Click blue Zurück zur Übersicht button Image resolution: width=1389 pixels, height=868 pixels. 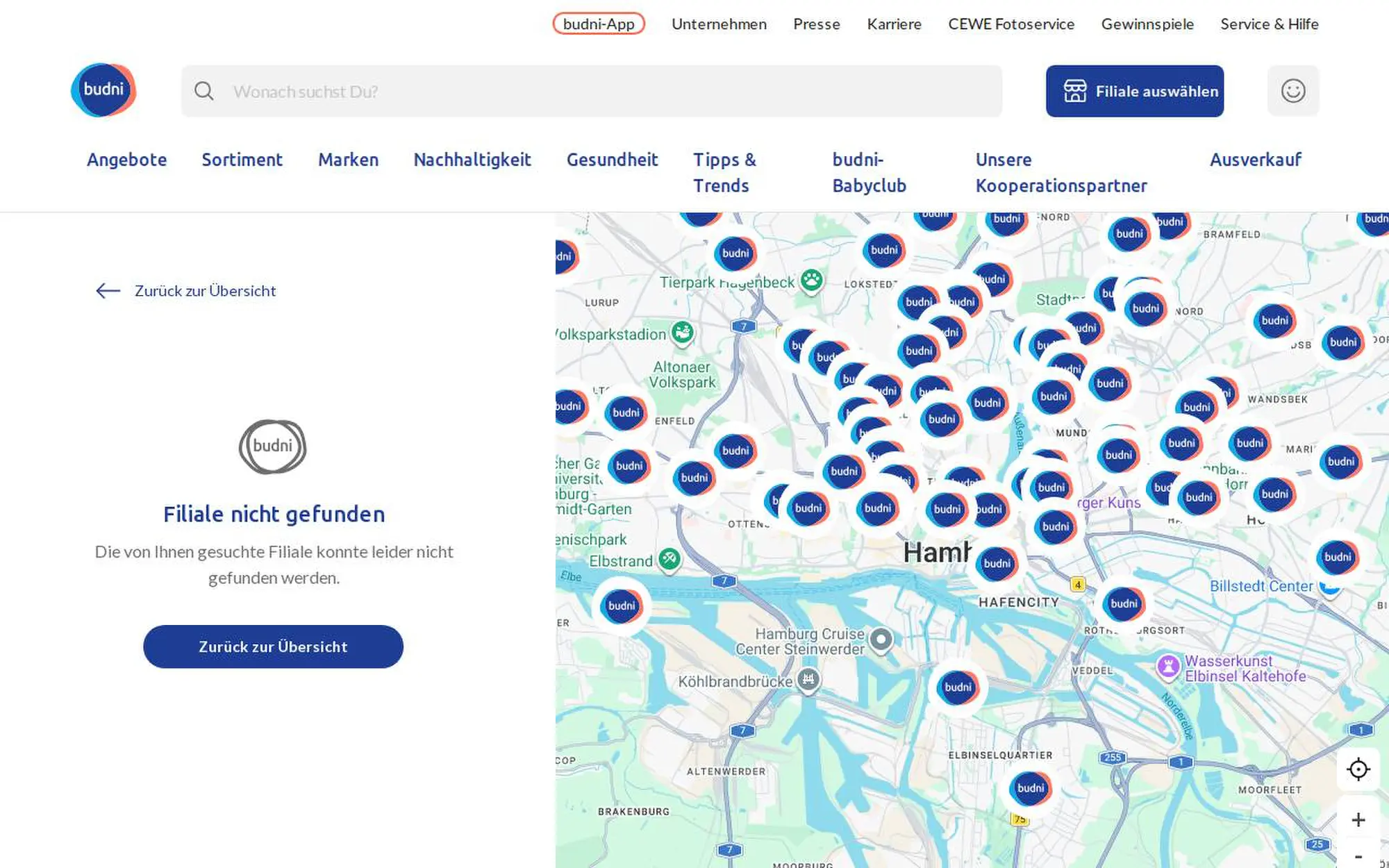point(273,646)
